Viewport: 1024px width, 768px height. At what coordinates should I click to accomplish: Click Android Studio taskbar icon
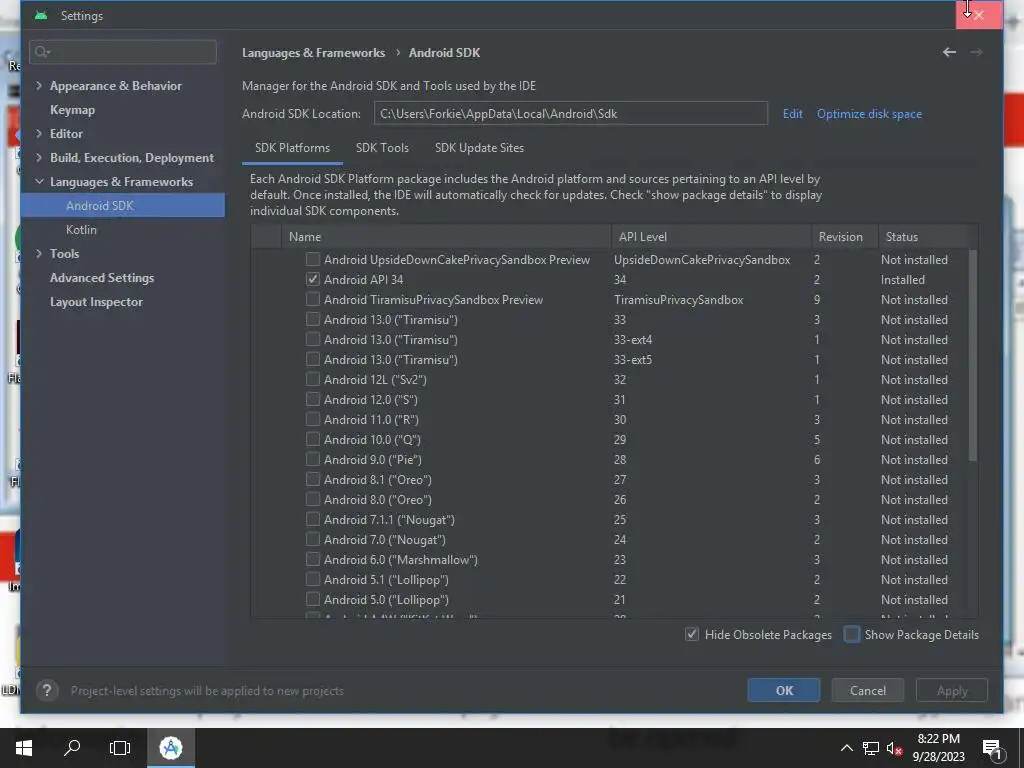coord(170,748)
